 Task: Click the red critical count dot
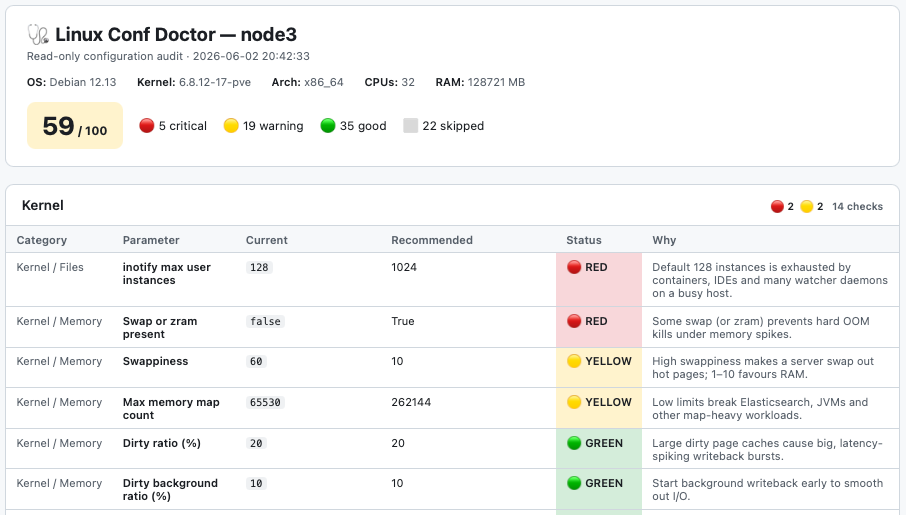(147, 125)
